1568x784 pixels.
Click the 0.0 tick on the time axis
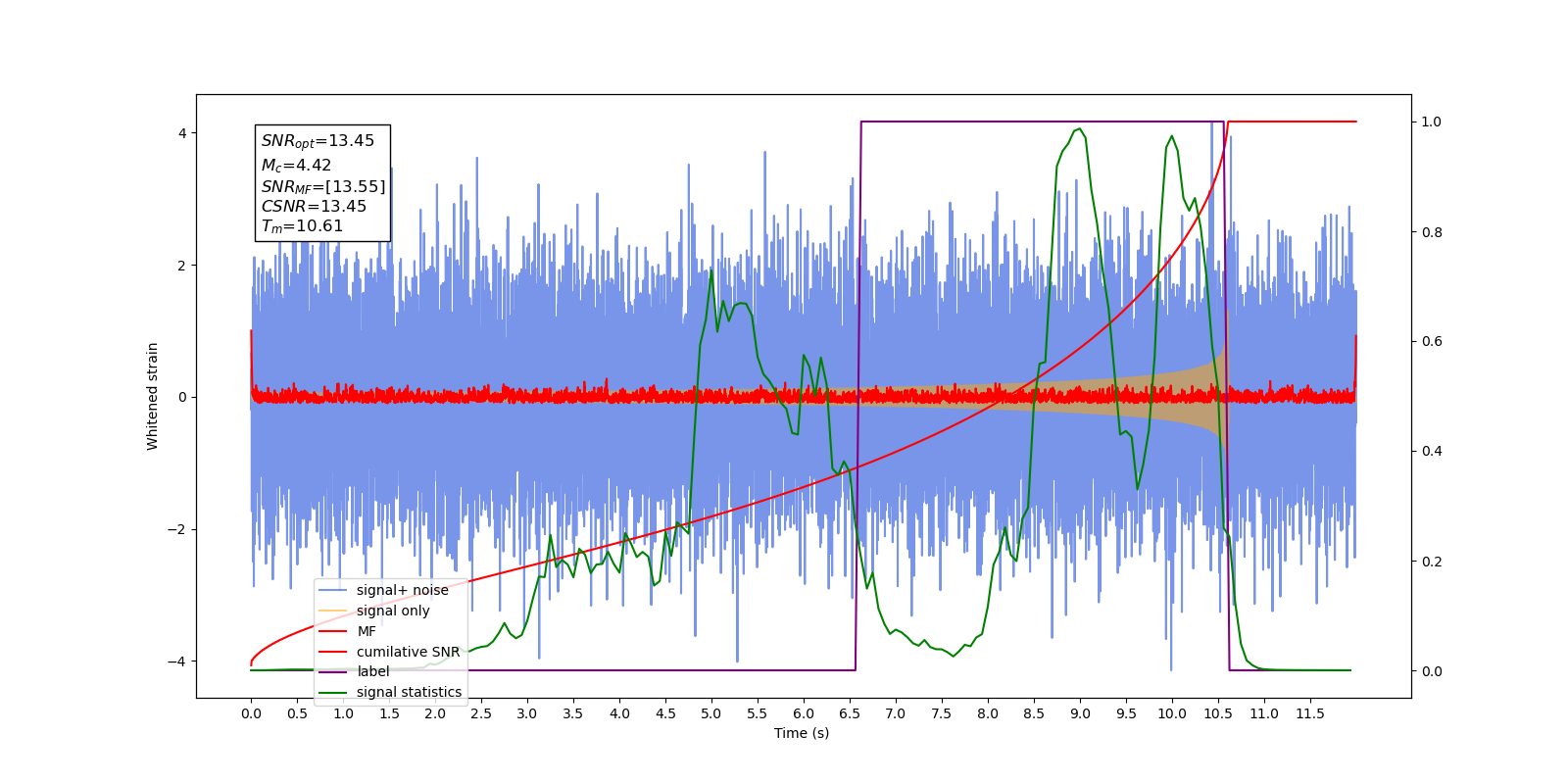tap(251, 713)
